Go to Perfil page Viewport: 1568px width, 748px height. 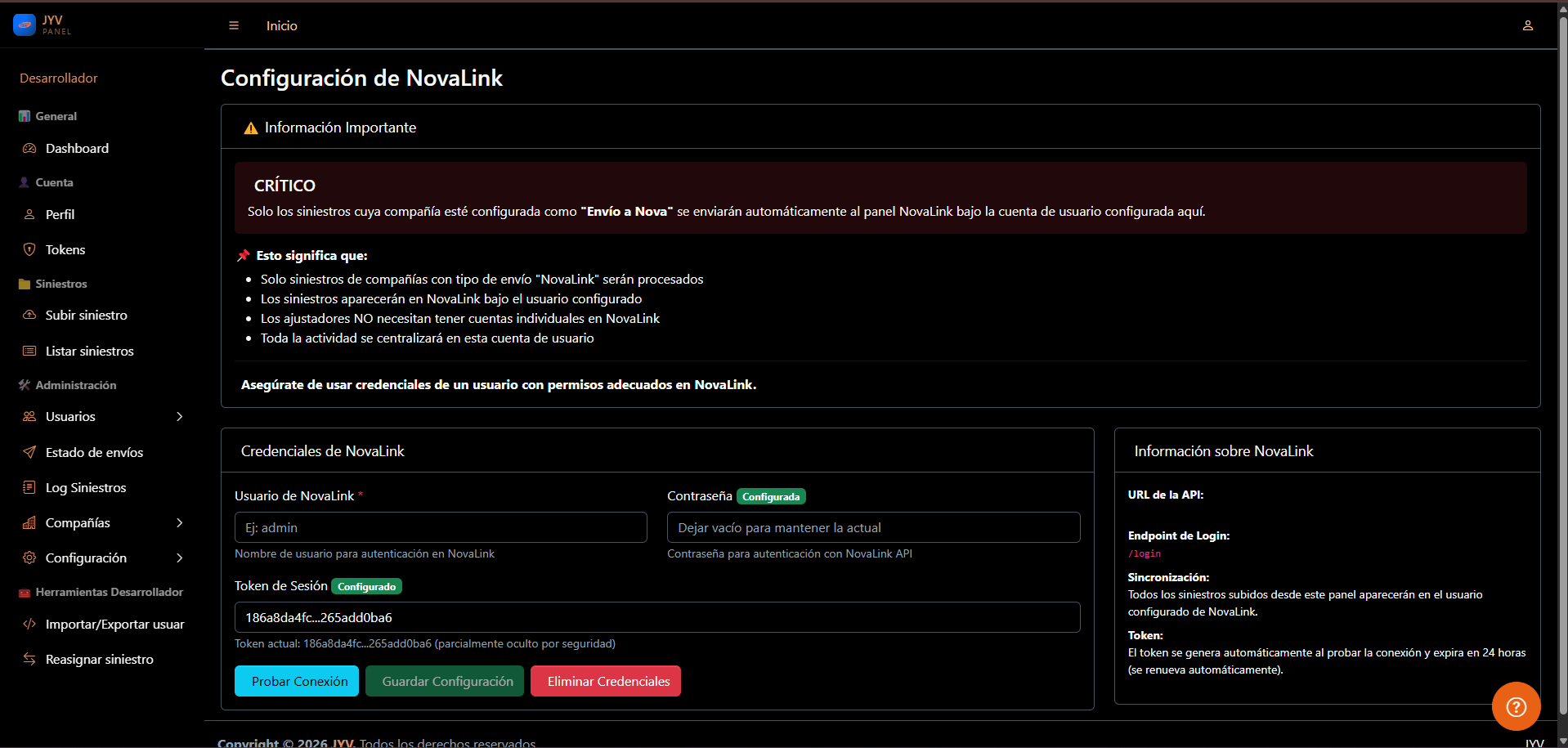tap(60, 214)
